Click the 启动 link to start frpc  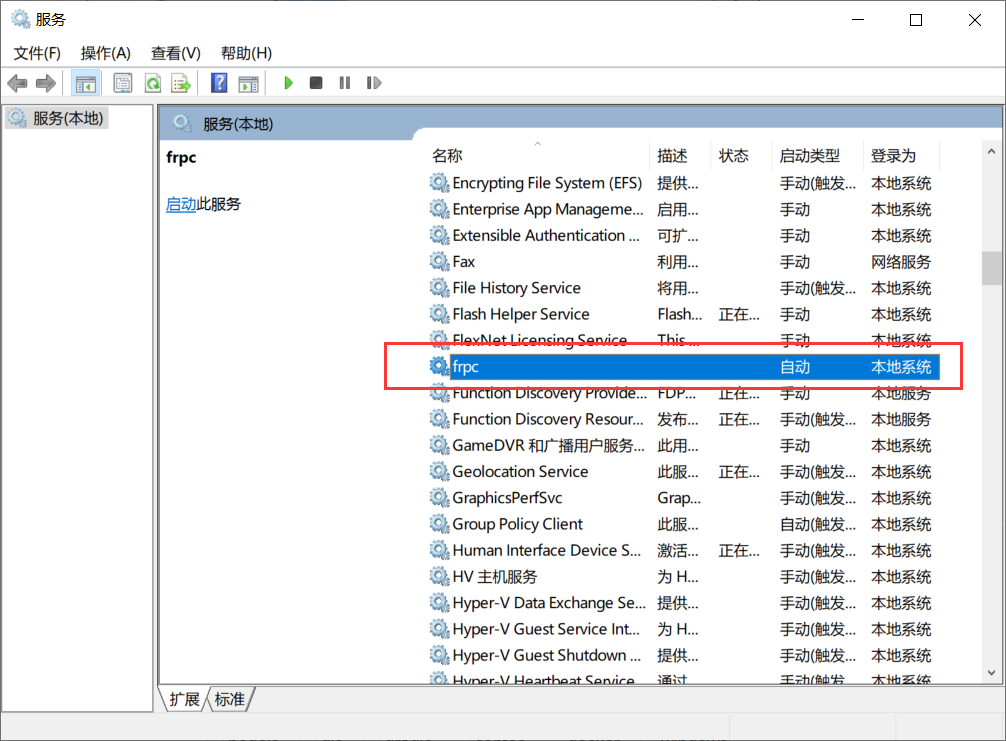point(181,204)
